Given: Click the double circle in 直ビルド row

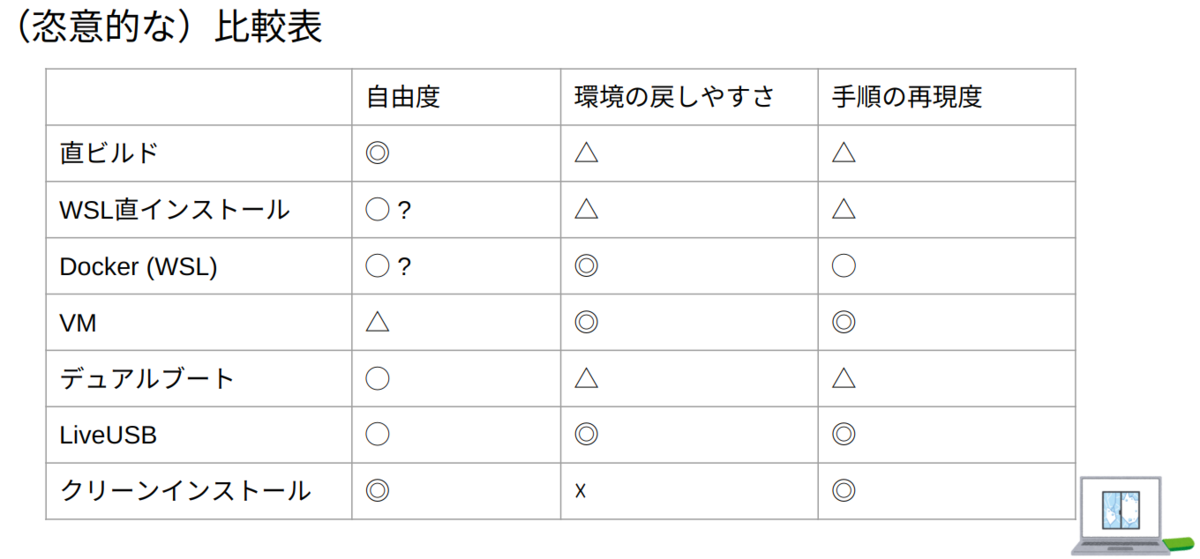Looking at the screenshot, I should (x=377, y=153).
